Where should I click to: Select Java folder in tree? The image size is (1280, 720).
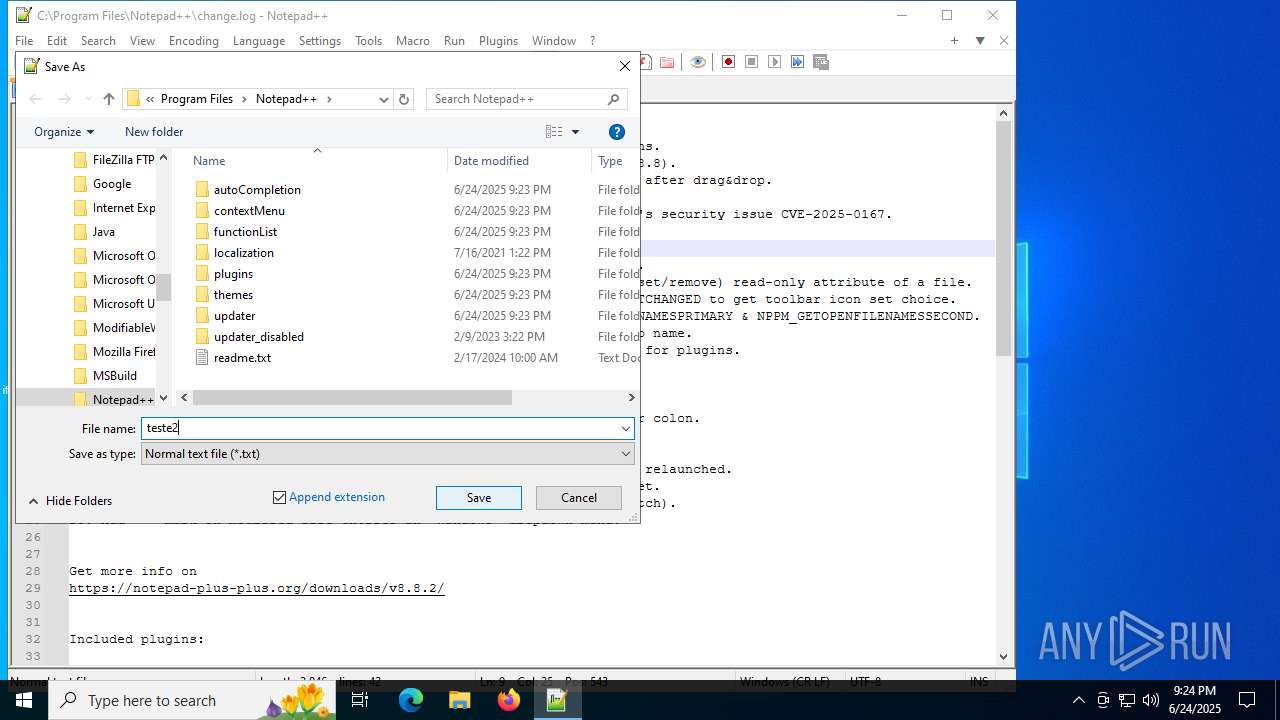point(95,232)
